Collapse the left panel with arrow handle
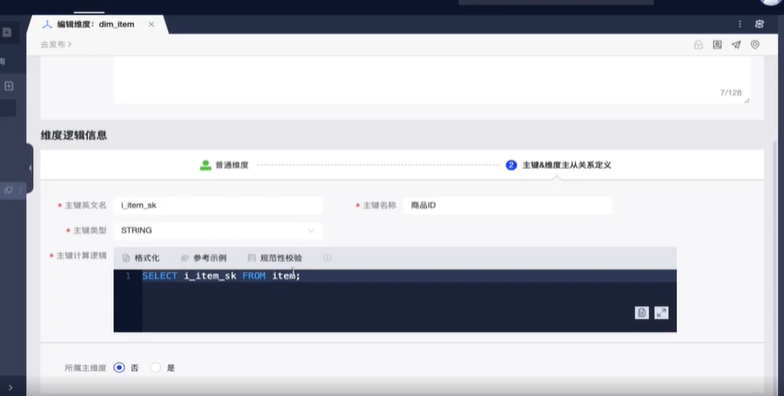This screenshot has width=784, height=396. [30, 168]
